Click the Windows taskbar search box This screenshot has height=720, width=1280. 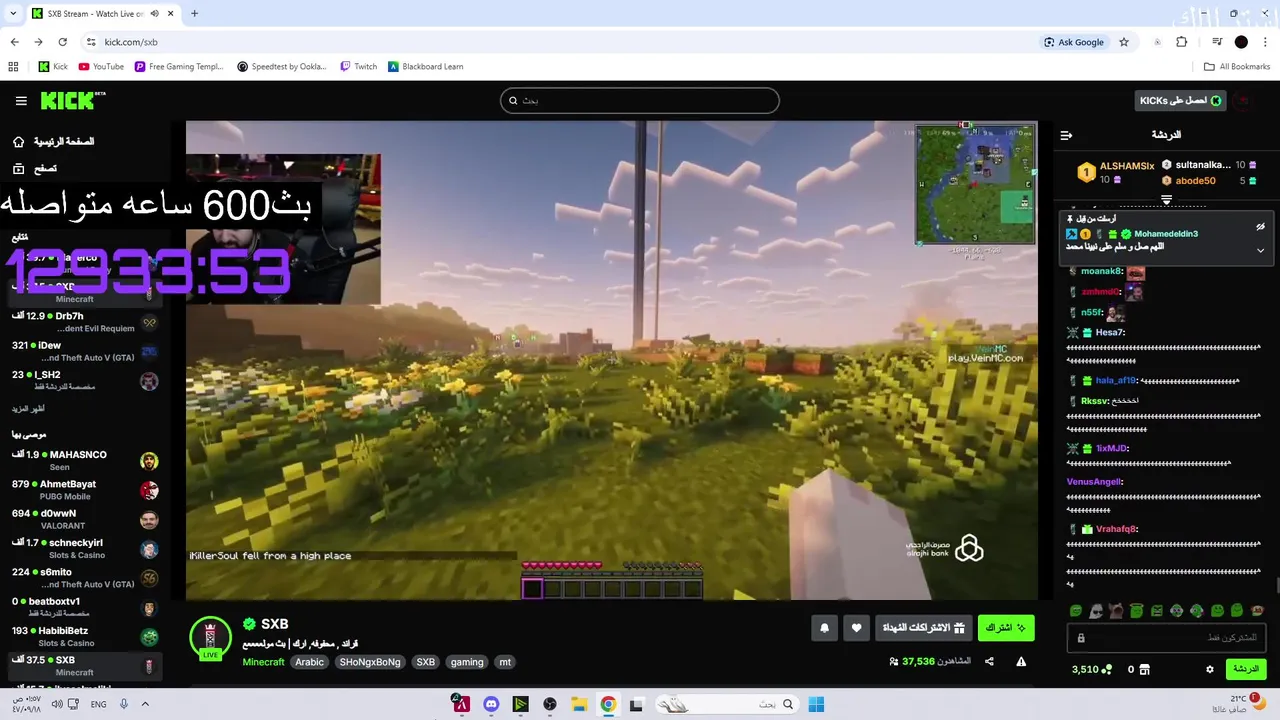(x=728, y=704)
